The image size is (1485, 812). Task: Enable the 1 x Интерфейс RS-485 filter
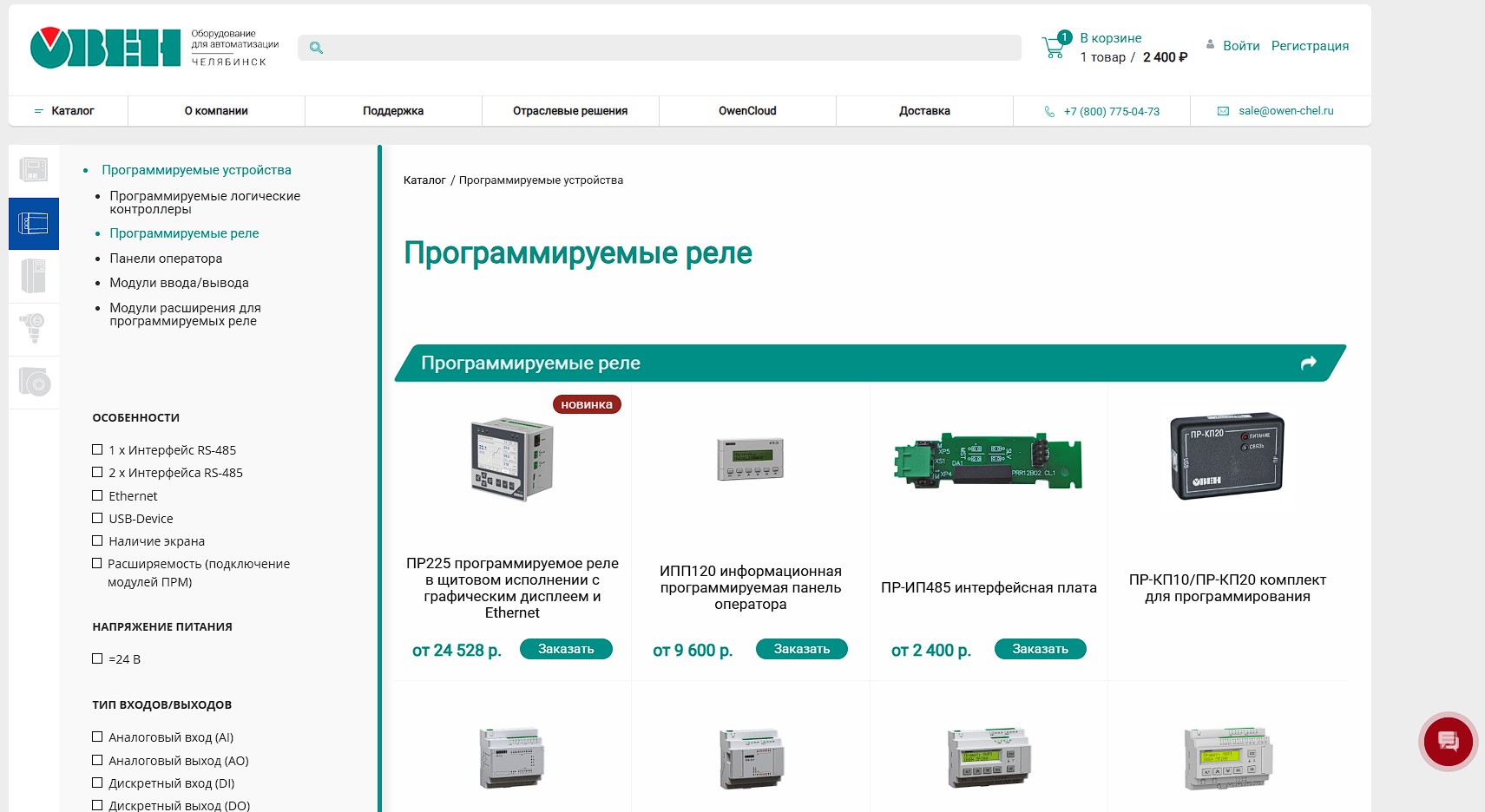(x=97, y=449)
